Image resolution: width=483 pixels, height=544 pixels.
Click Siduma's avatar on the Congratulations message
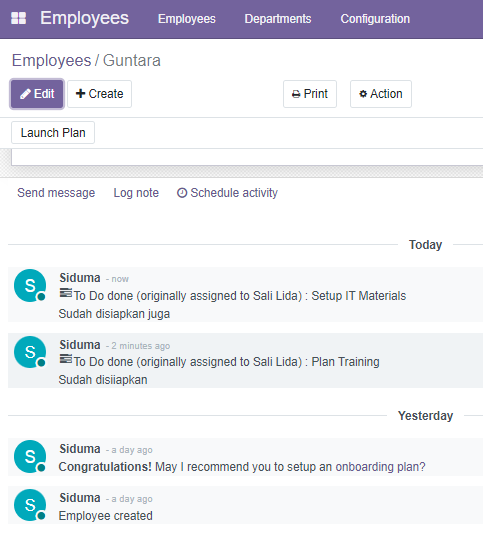click(30, 456)
